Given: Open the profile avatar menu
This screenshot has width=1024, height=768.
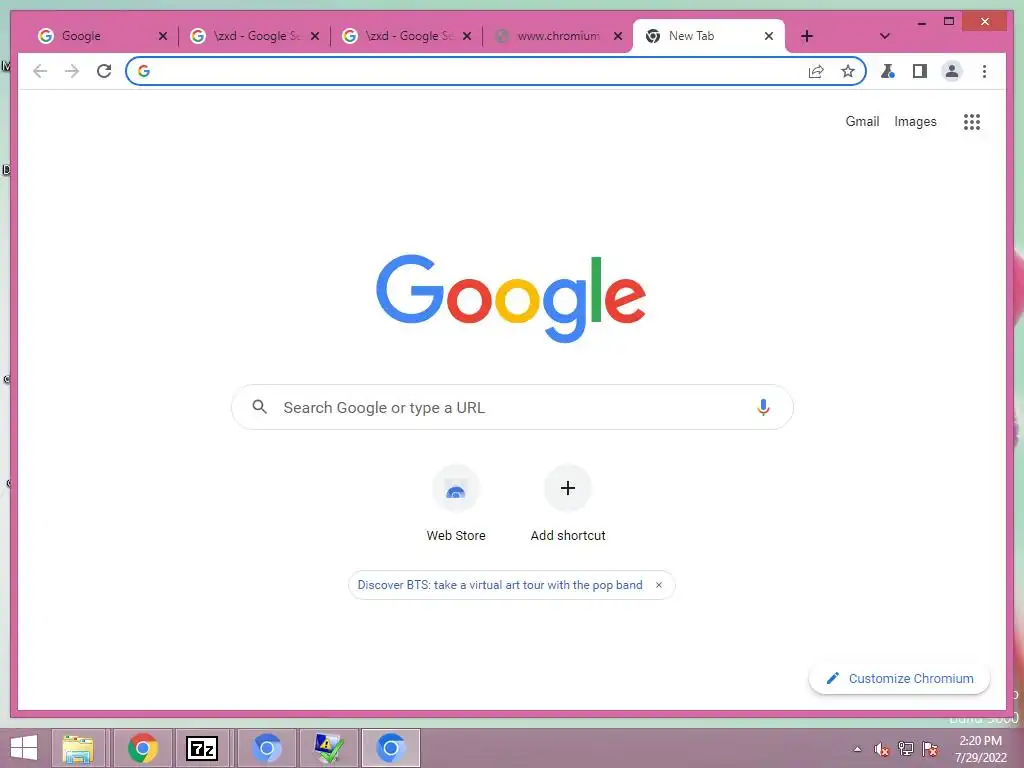Looking at the screenshot, I should coord(952,71).
